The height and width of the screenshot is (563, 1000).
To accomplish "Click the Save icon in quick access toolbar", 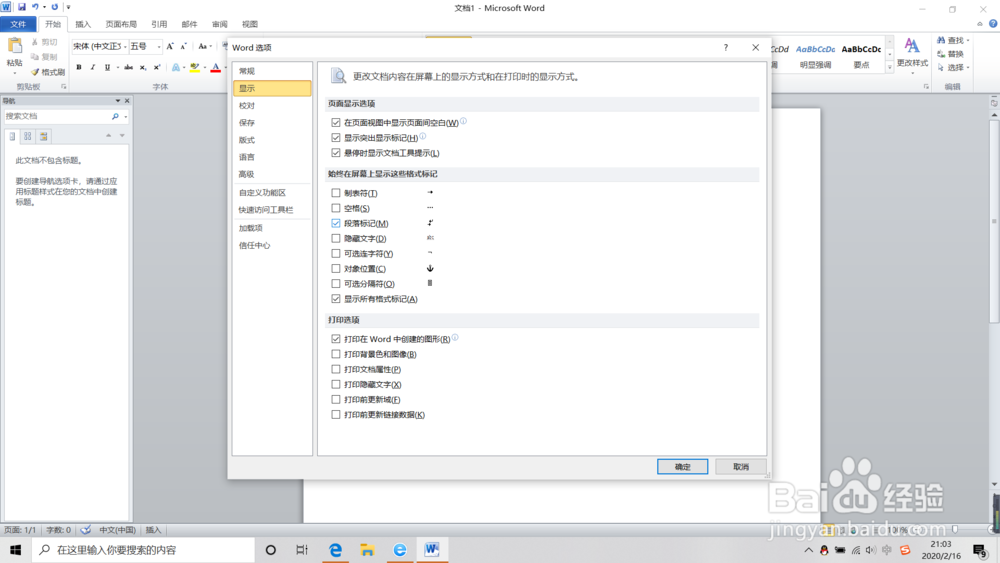I will coord(22,7).
